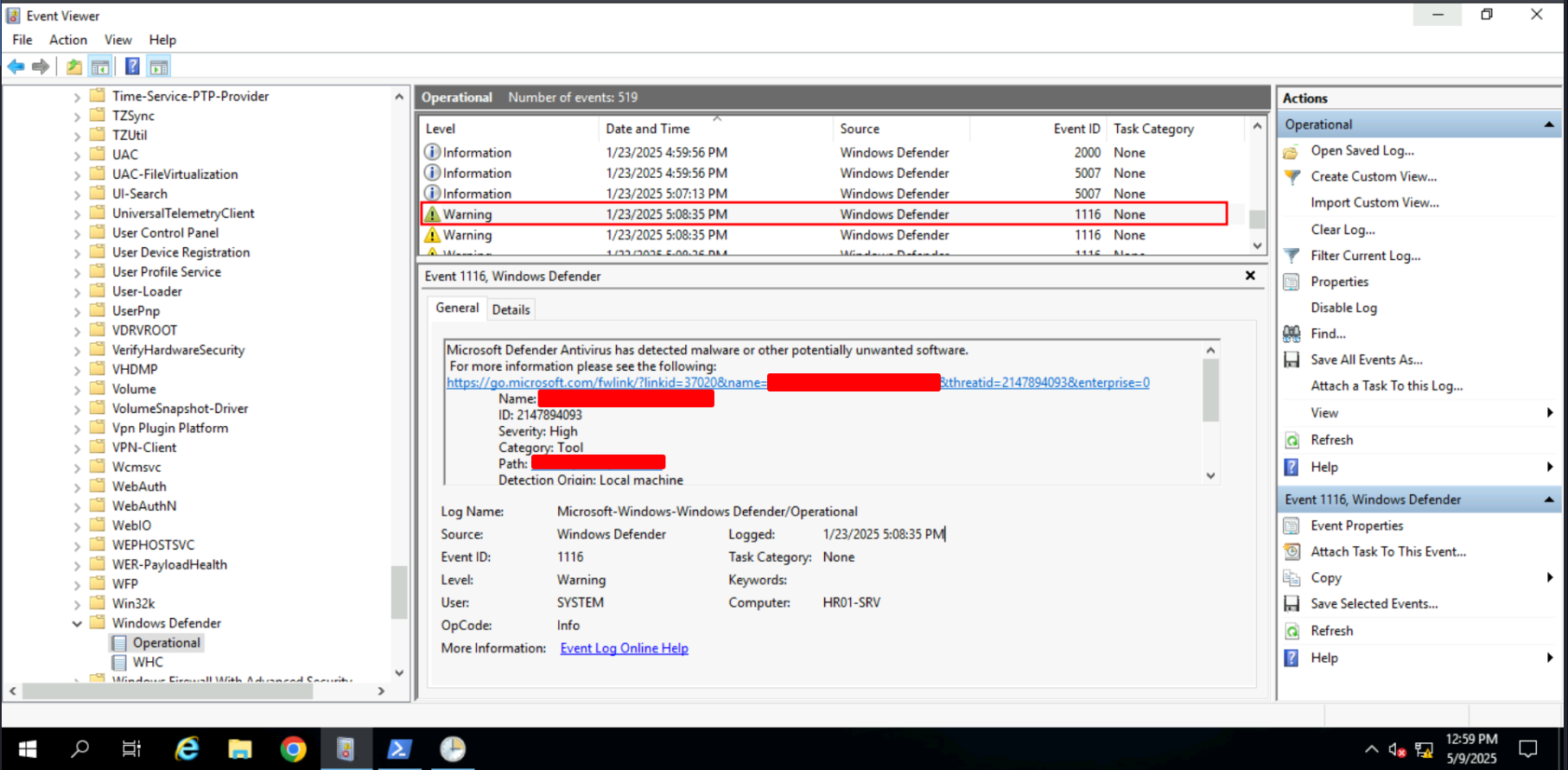Click the Forward arrow toolbar icon
Screen dimensions: 1568x770
[x=41, y=67]
